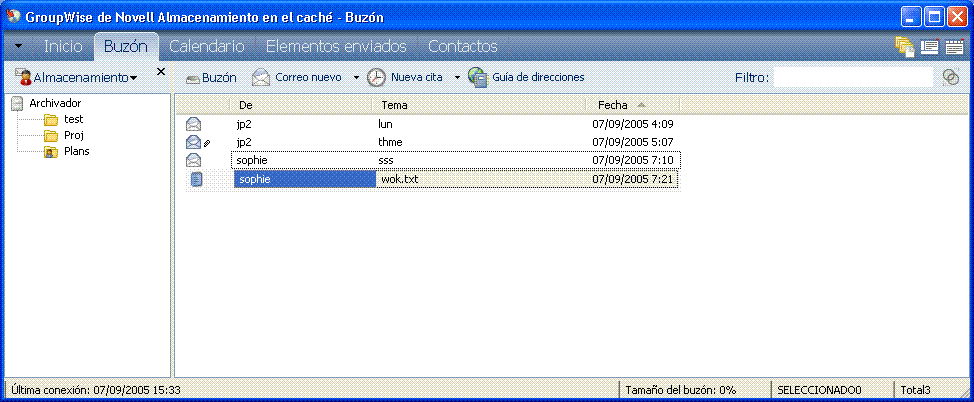Image resolution: width=974 pixels, height=402 pixels.
Task: Click the main window layout icon in nav bar
Action: [929, 47]
